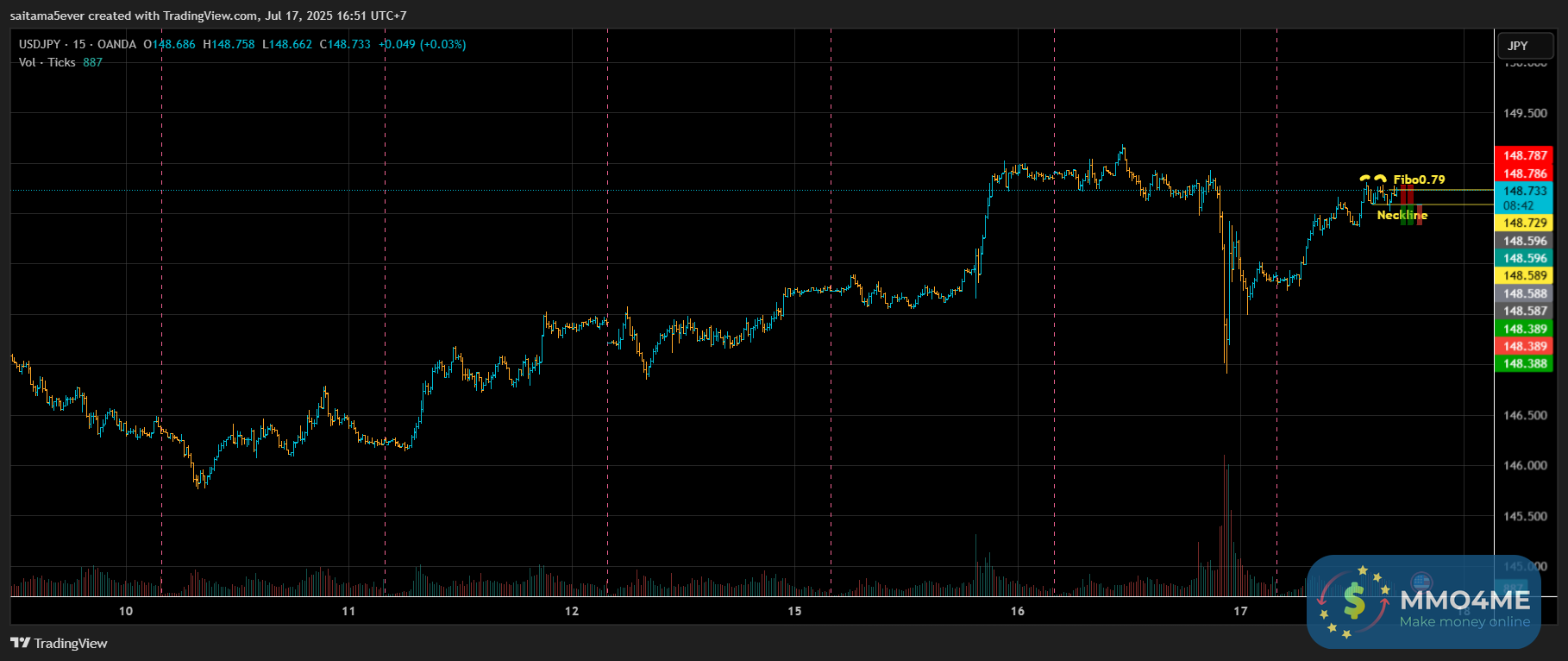The height and width of the screenshot is (661, 1568).
Task: Click the 149.500 price scale value
Action: (1525, 113)
